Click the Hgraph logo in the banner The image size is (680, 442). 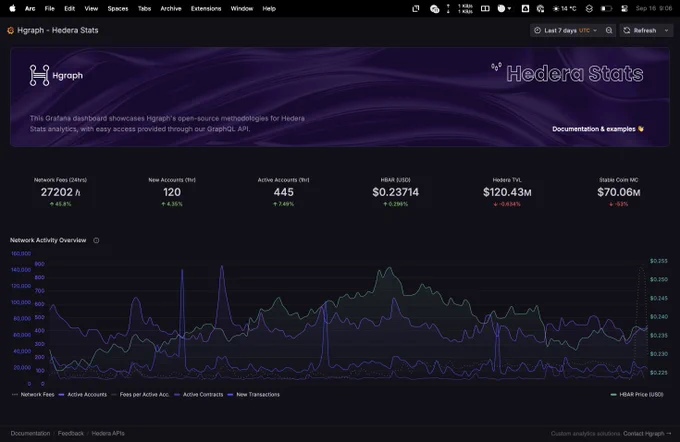coord(56,75)
